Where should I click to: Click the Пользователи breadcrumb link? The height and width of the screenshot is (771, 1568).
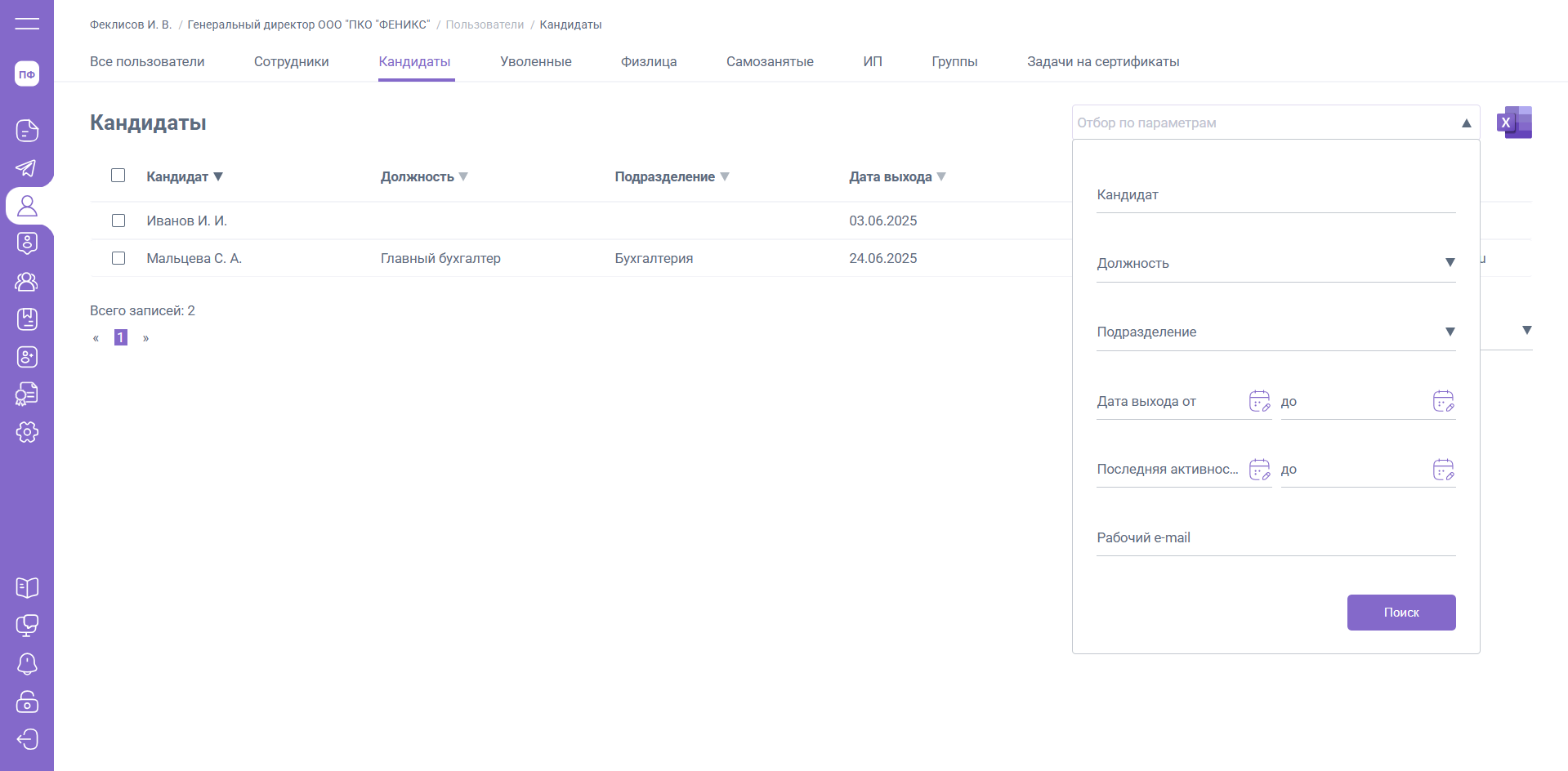coord(485,25)
